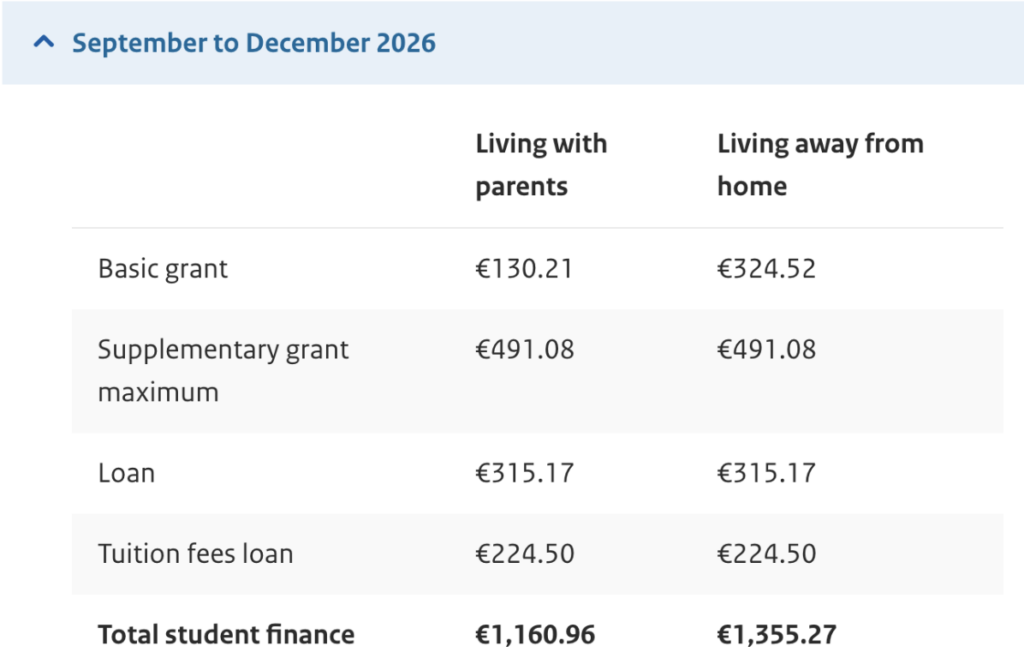Click Loan amount €315.17 for living with parents
This screenshot has width=1024, height=670.
[525, 472]
